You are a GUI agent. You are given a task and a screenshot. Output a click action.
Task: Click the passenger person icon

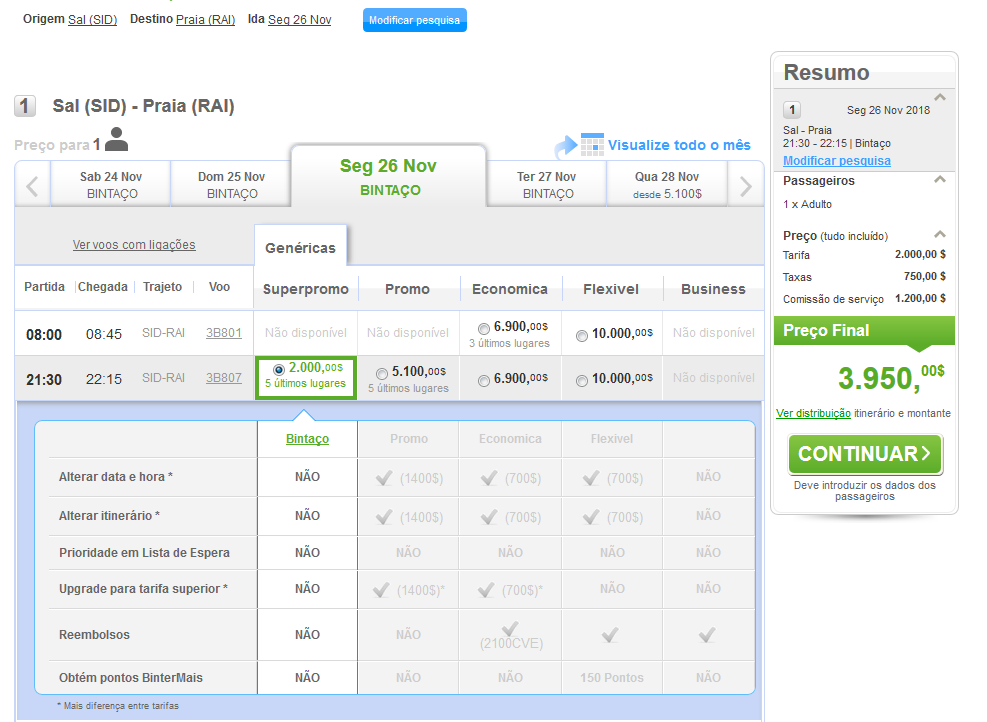(116, 140)
